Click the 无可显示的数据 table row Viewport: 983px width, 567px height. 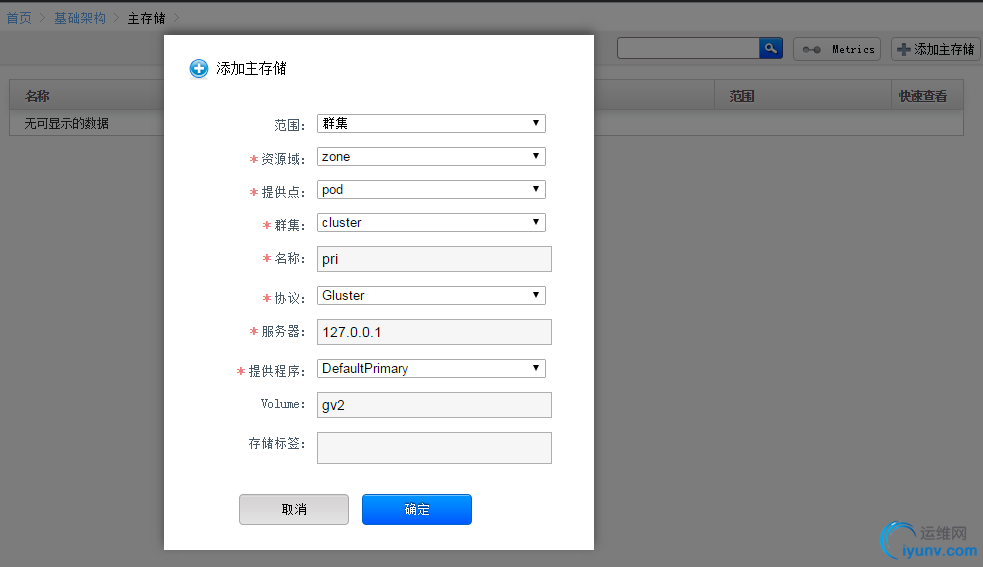pos(486,123)
